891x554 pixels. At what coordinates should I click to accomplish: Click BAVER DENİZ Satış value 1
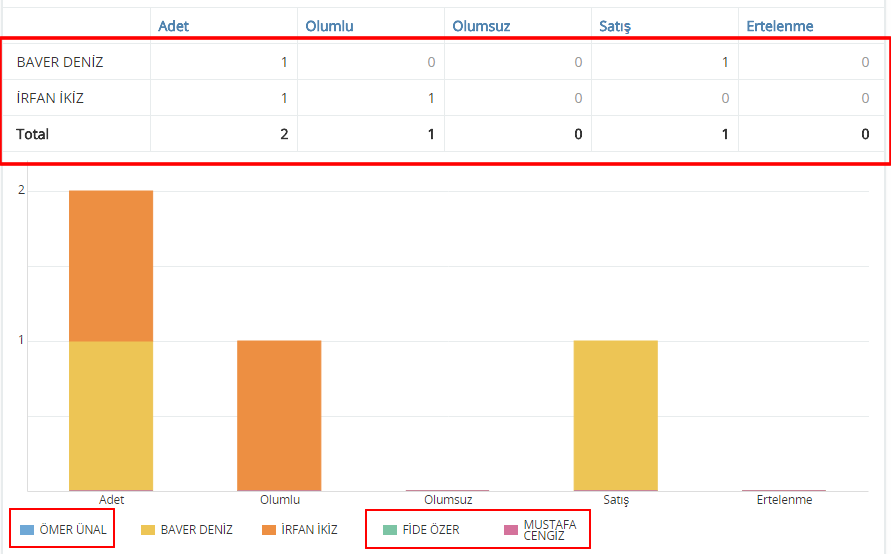tap(725, 62)
